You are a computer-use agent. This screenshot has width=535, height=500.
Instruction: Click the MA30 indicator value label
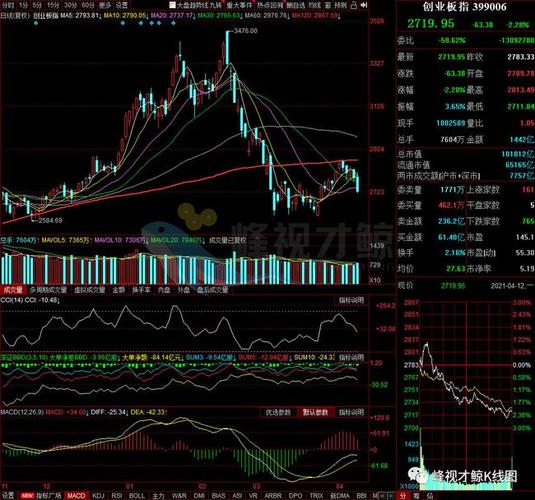tap(220, 15)
